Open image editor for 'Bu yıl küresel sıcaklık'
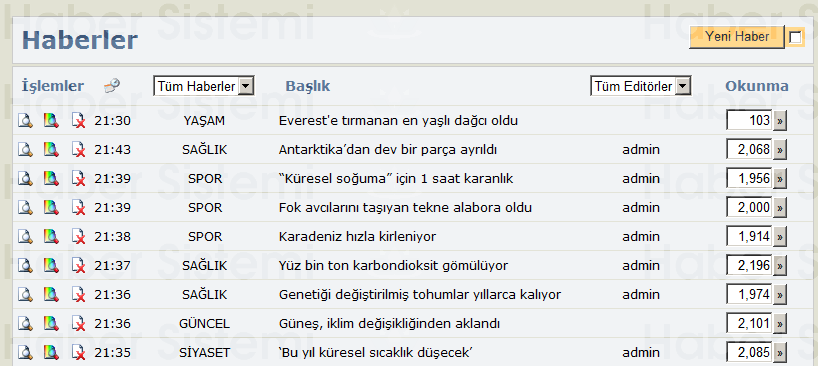Image resolution: width=818 pixels, height=366 pixels. (51, 353)
